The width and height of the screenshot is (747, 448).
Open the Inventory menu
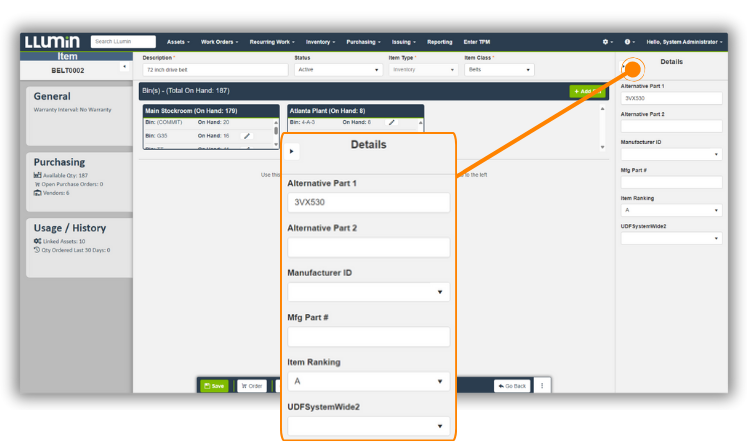(321, 42)
